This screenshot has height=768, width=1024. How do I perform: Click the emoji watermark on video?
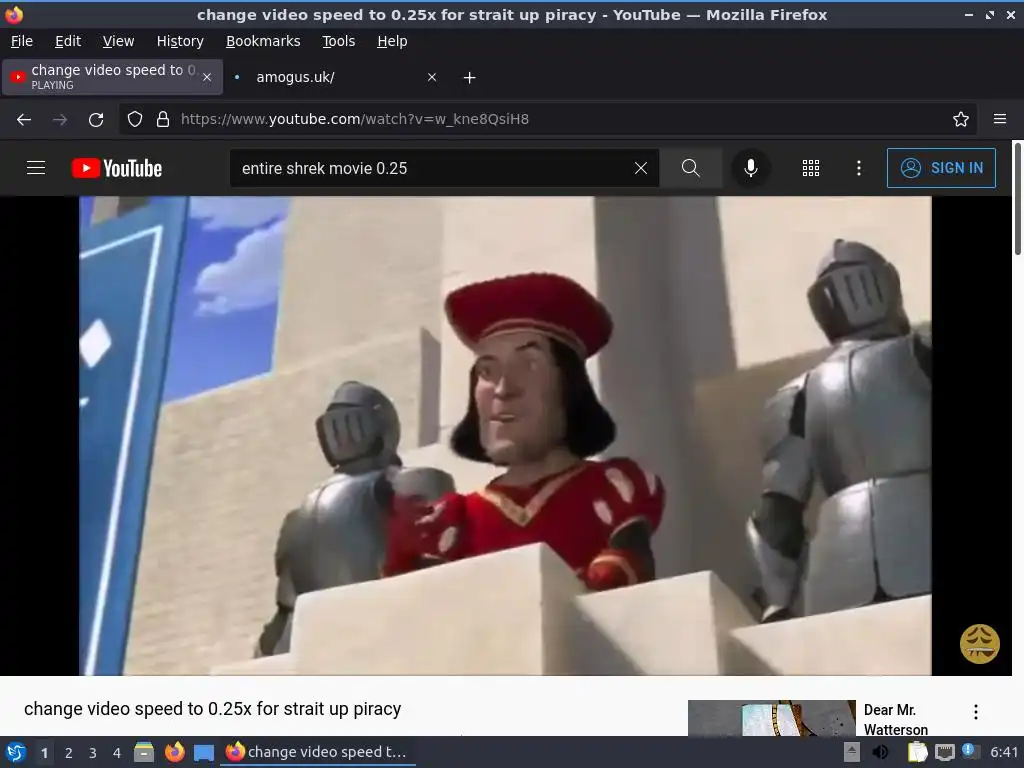pos(980,644)
